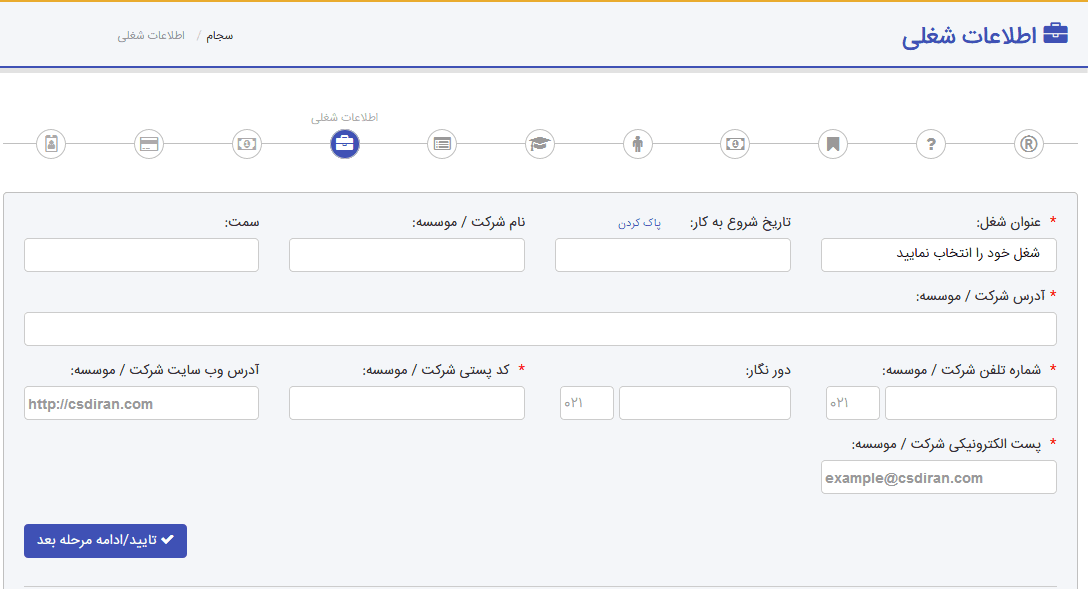Select the registered trademark step icon
The height and width of the screenshot is (589, 1088).
pyautogui.click(x=1028, y=144)
